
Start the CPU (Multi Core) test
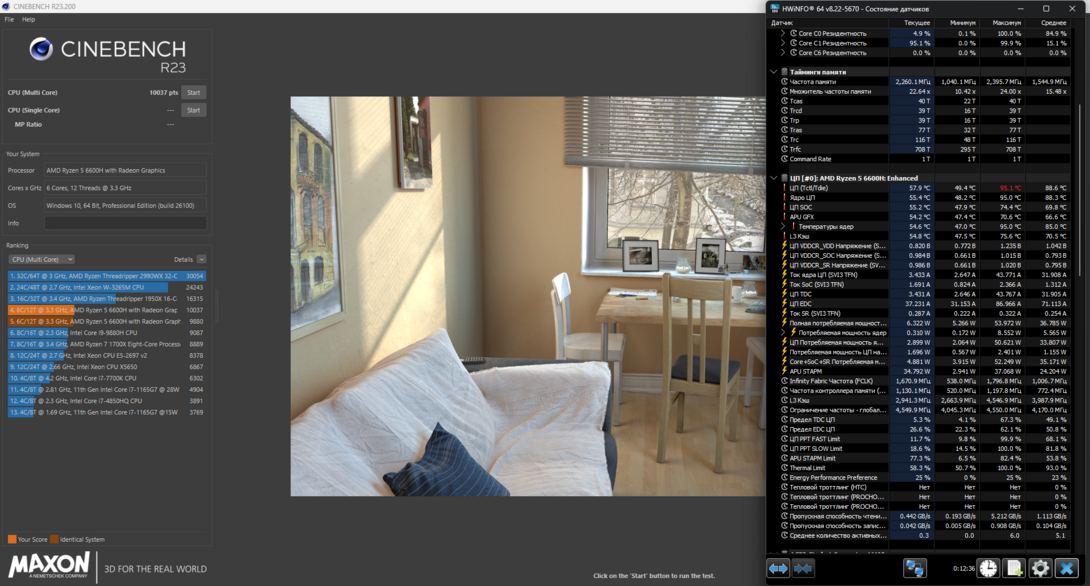(193, 92)
